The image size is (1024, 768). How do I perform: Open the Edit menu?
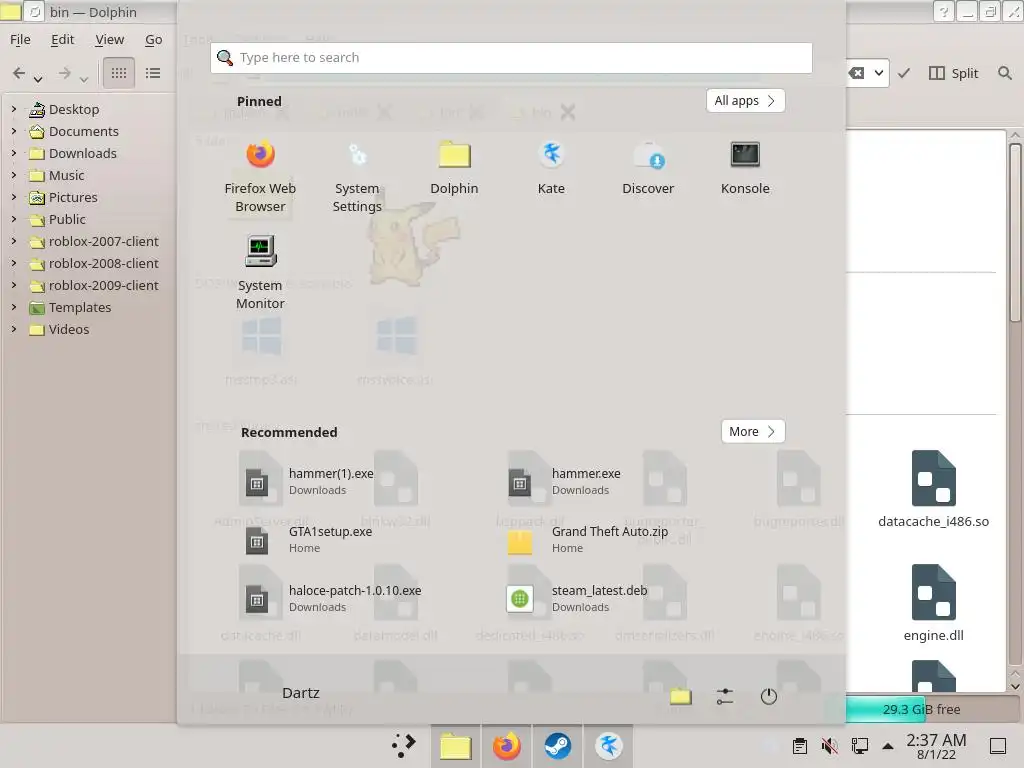coord(63,40)
